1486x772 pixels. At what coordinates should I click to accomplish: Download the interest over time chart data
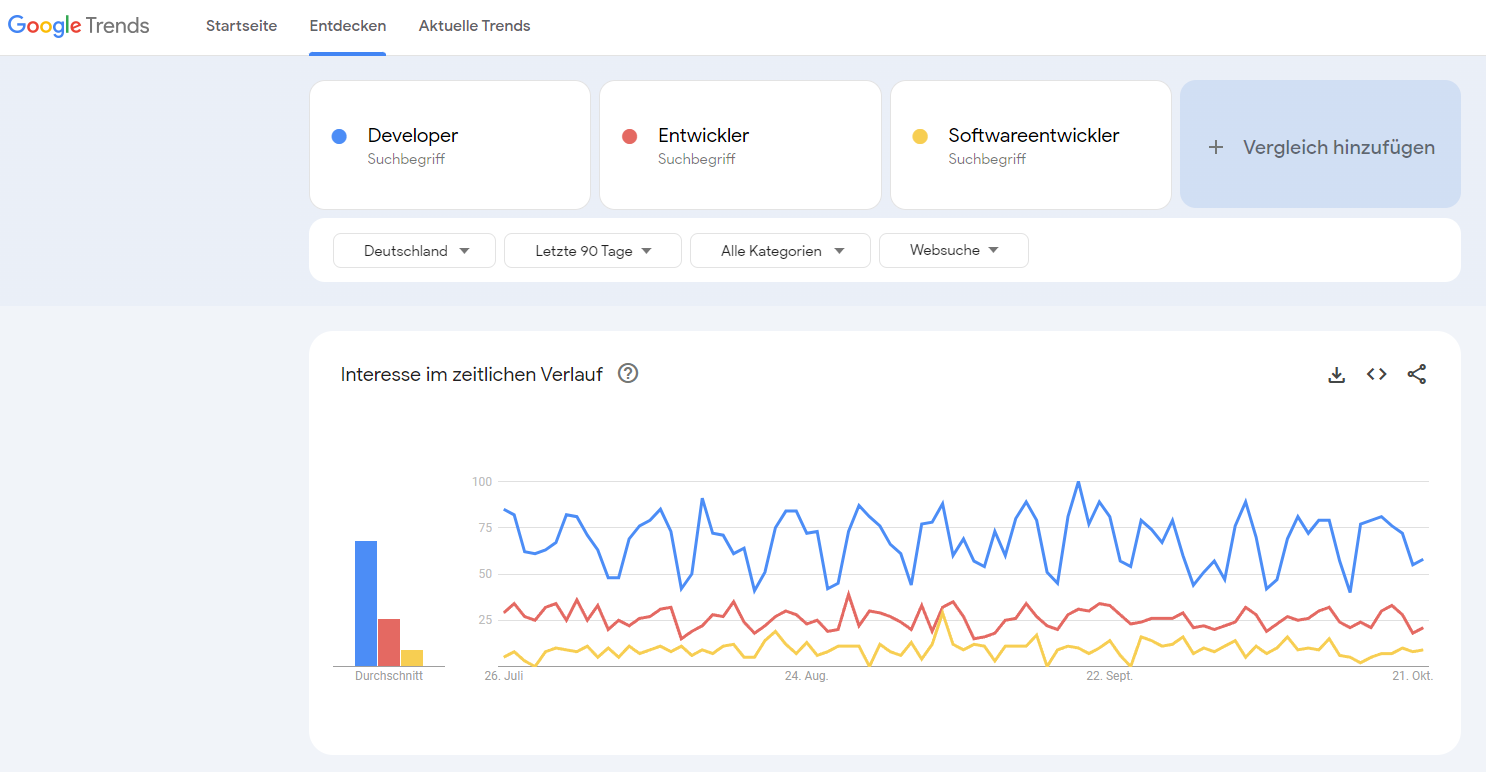coord(1336,375)
